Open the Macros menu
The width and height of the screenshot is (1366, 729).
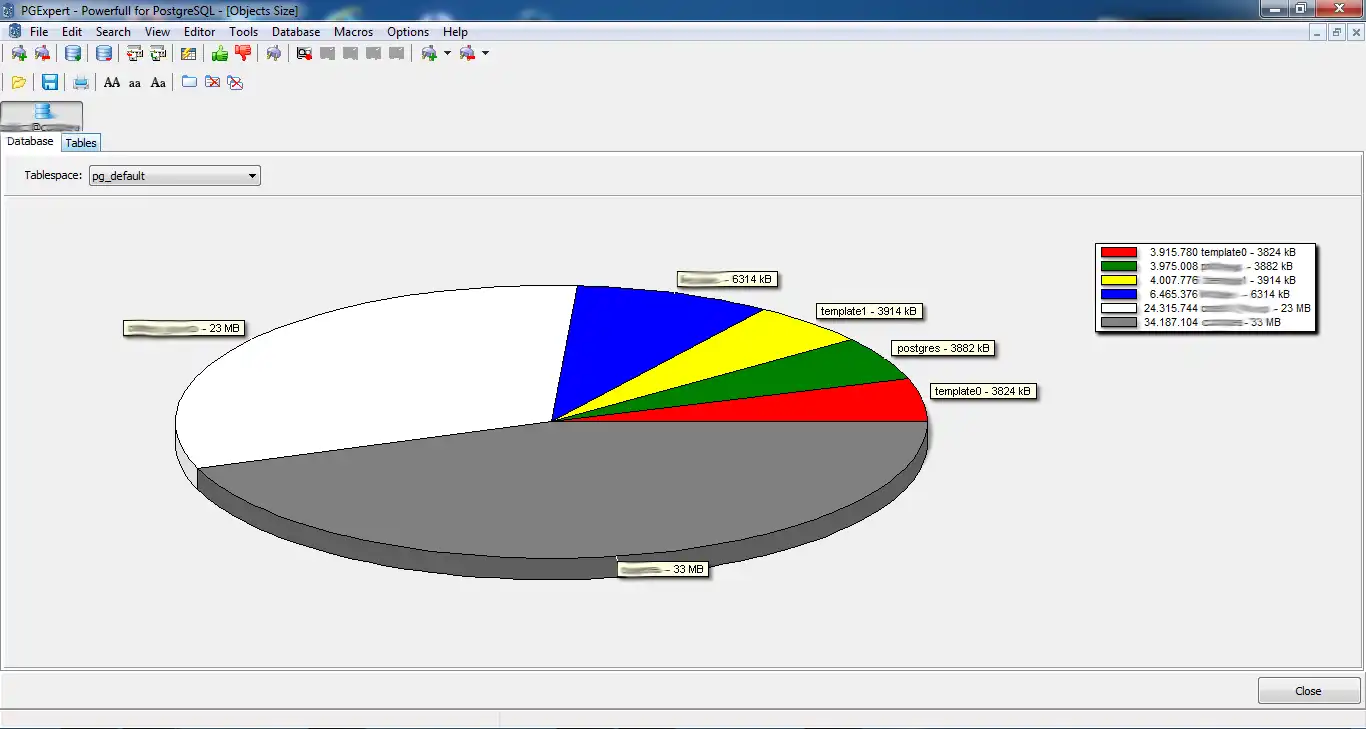[x=353, y=32]
